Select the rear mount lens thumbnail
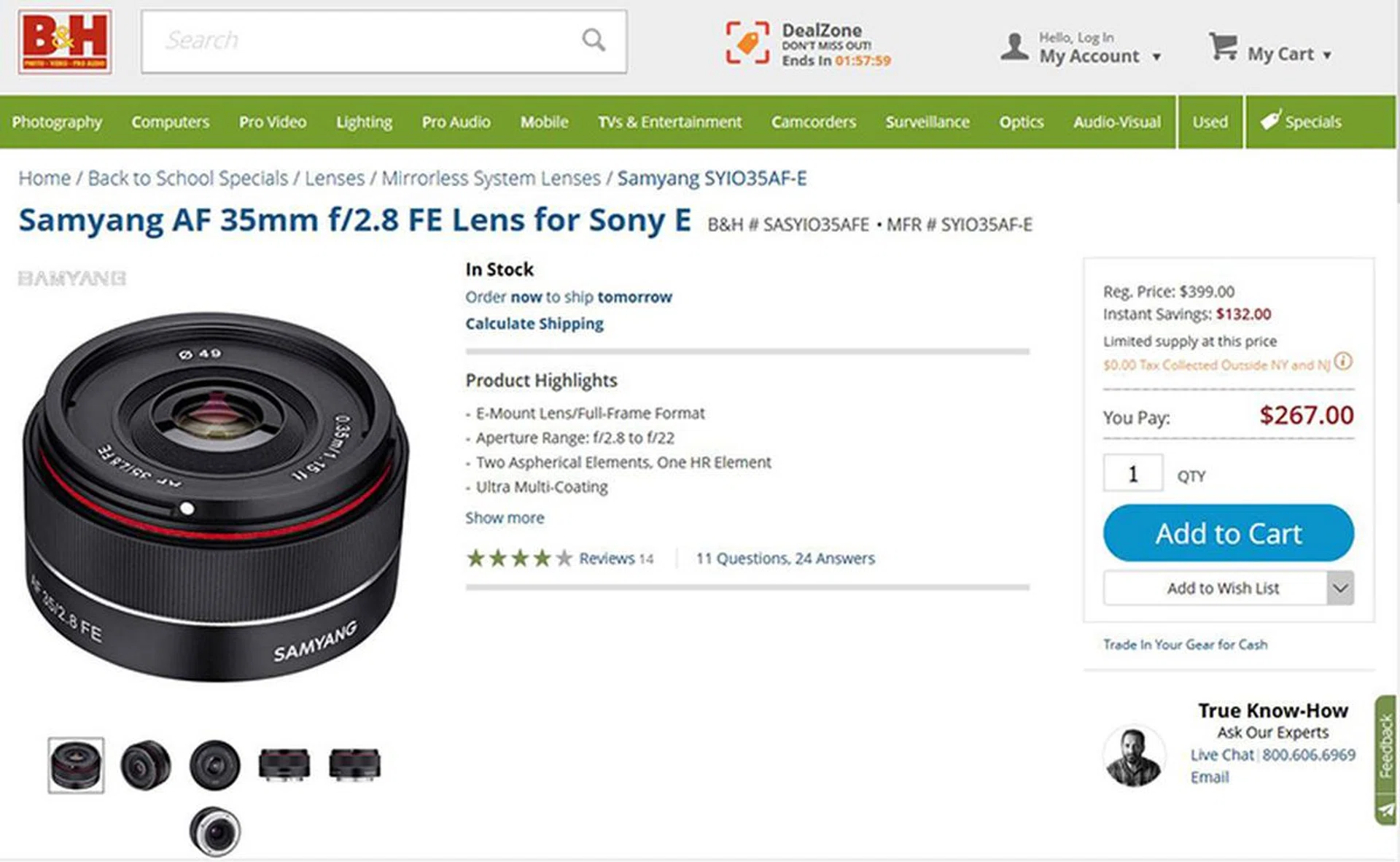1400x862 pixels. [x=214, y=831]
